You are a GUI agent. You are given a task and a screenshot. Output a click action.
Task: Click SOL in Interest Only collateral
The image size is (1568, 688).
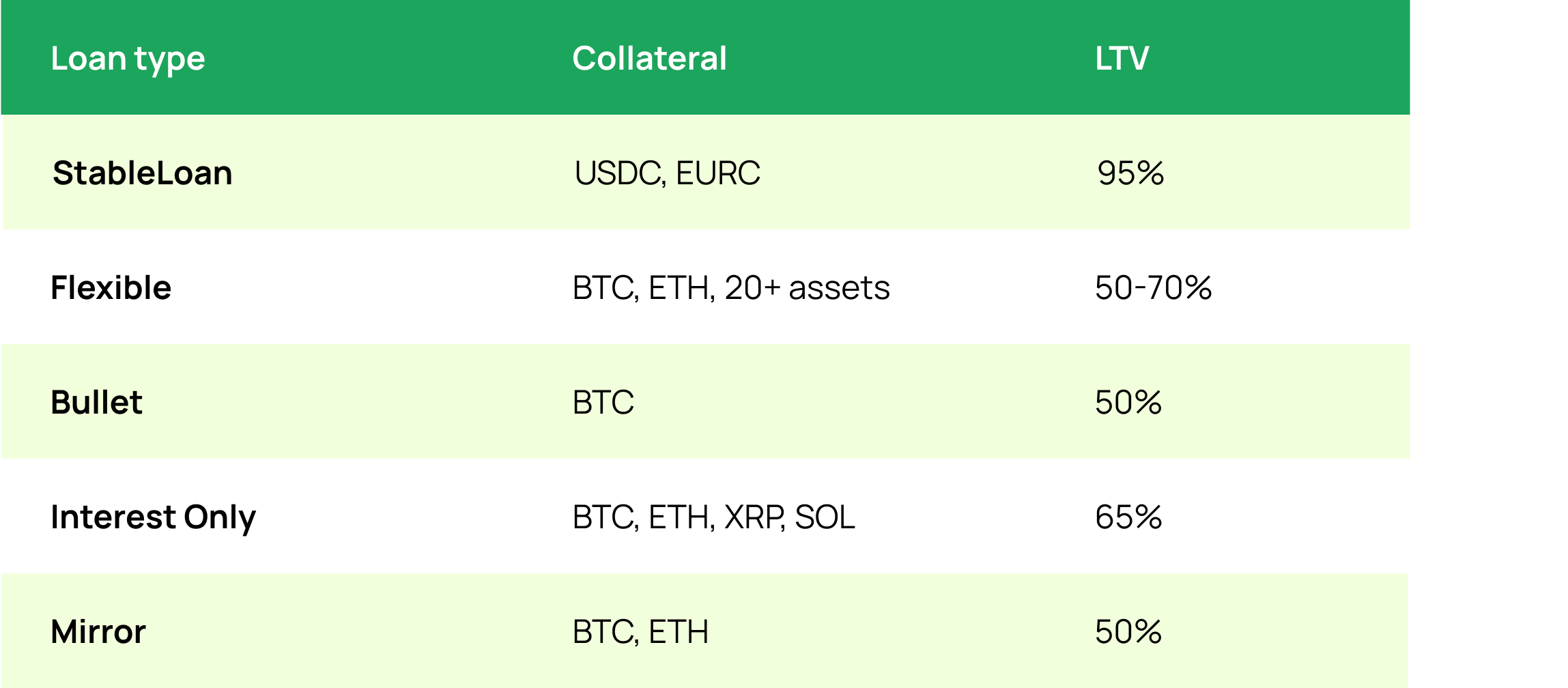[825, 517]
